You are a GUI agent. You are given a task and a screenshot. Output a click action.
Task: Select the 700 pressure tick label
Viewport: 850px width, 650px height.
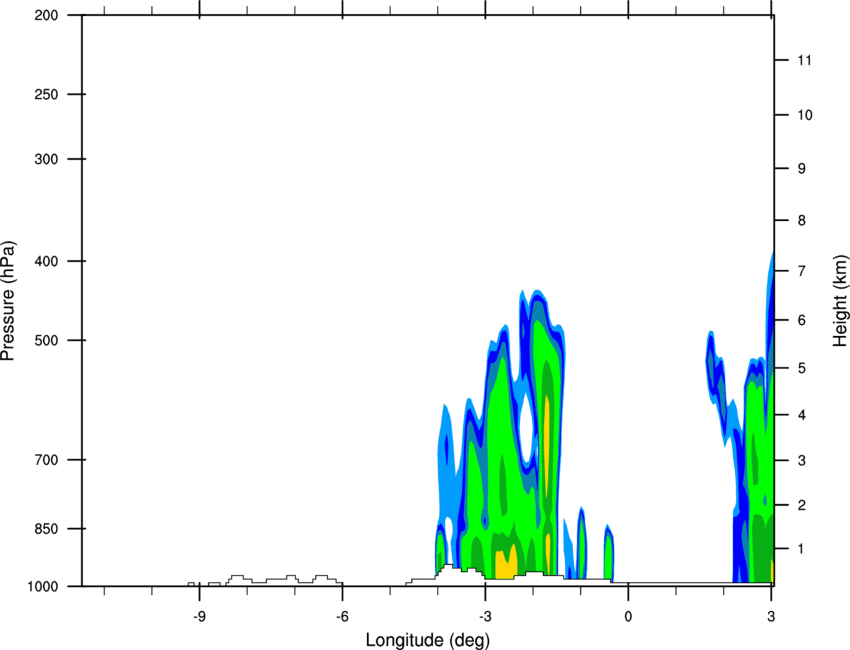(x=46, y=460)
